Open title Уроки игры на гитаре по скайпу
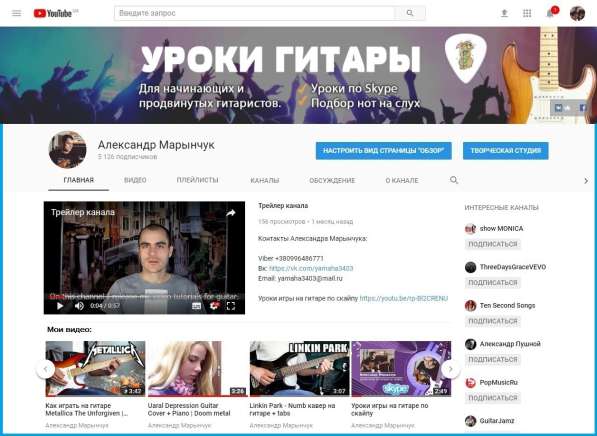Image resolution: width=597 pixels, height=436 pixels. tap(390, 409)
